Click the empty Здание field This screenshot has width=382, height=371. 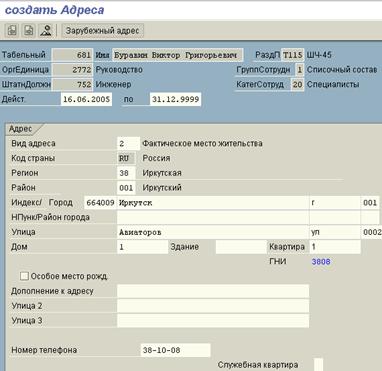click(241, 247)
